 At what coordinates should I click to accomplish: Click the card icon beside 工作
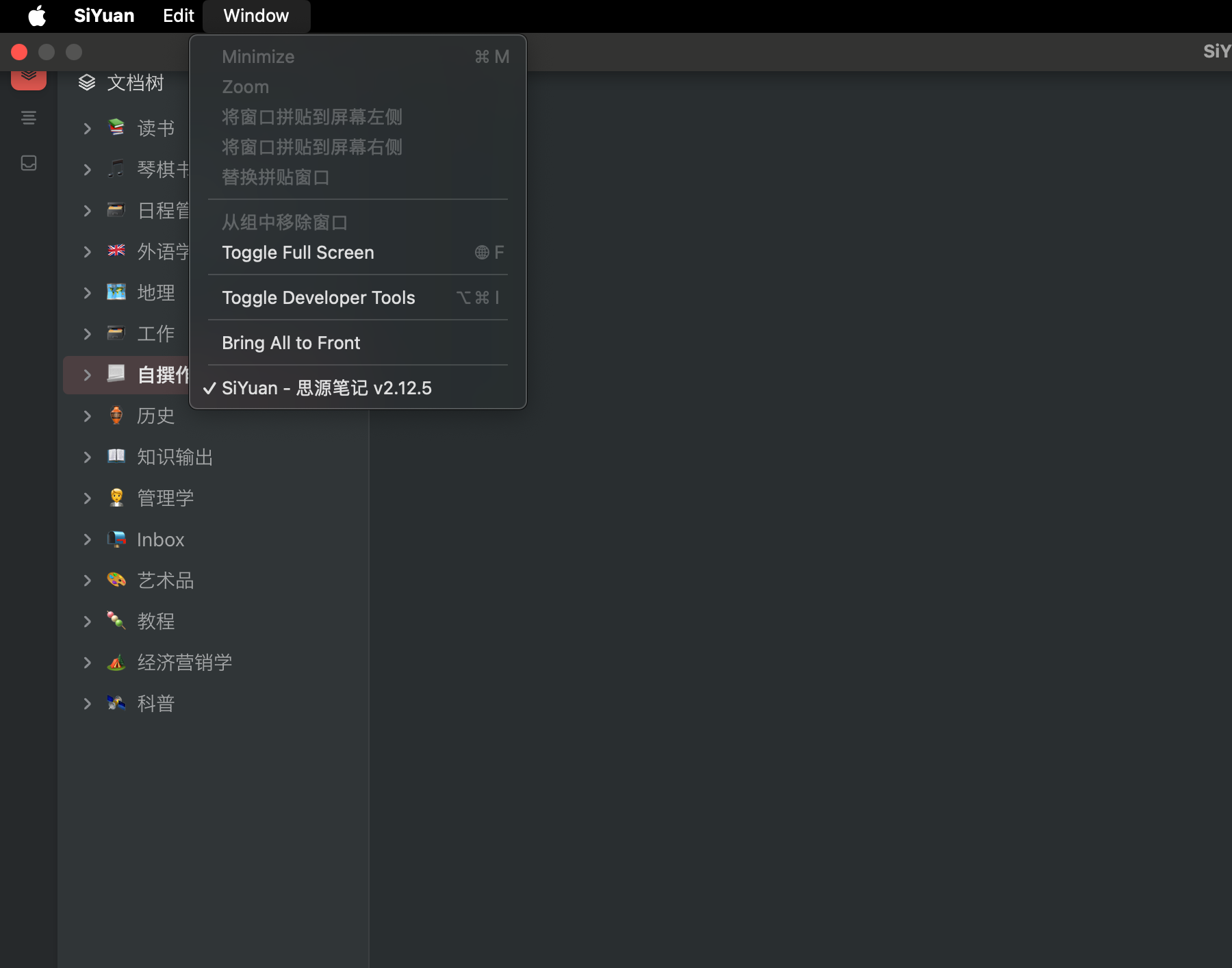pos(116,333)
